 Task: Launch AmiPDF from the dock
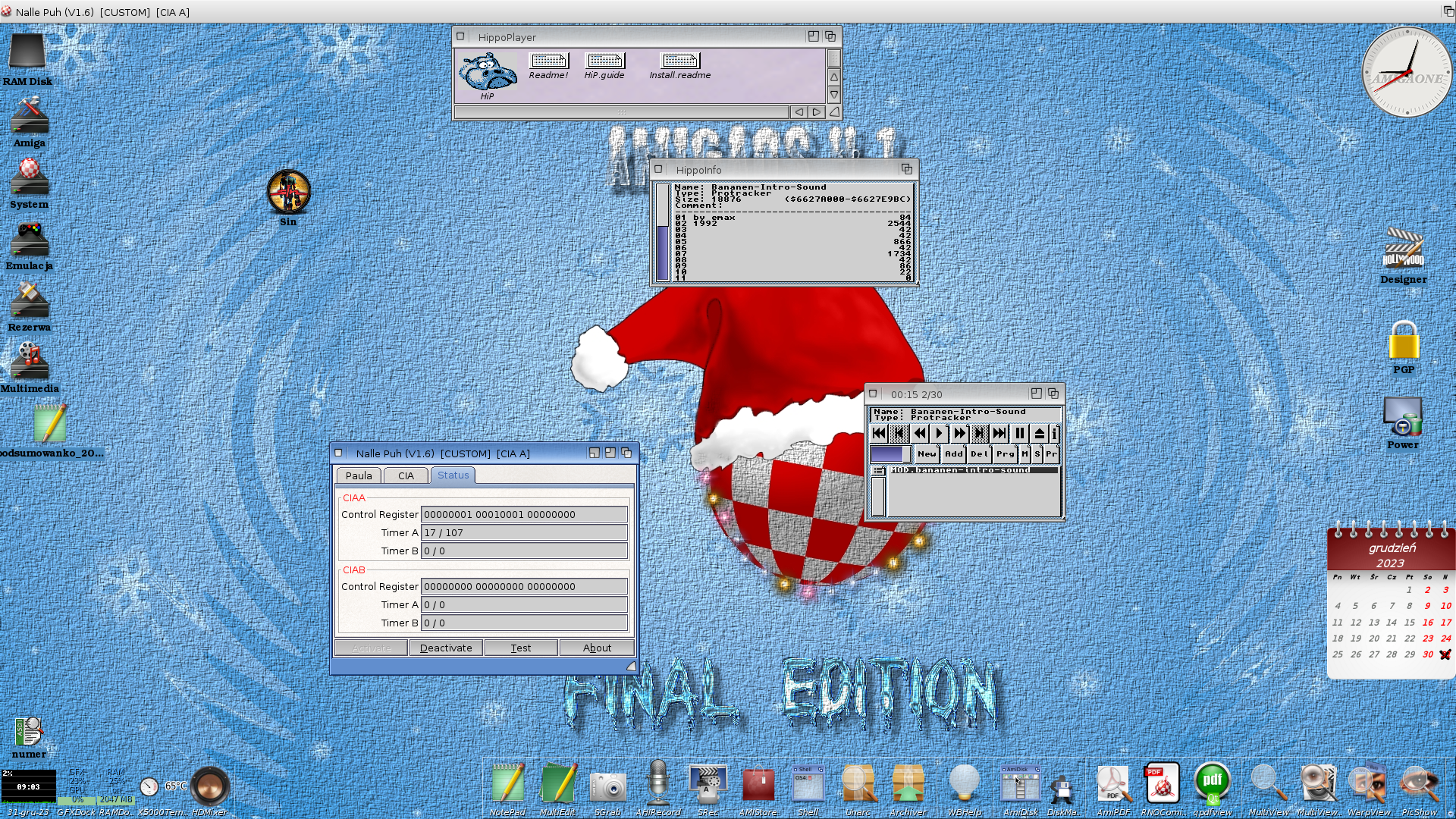click(x=1113, y=789)
